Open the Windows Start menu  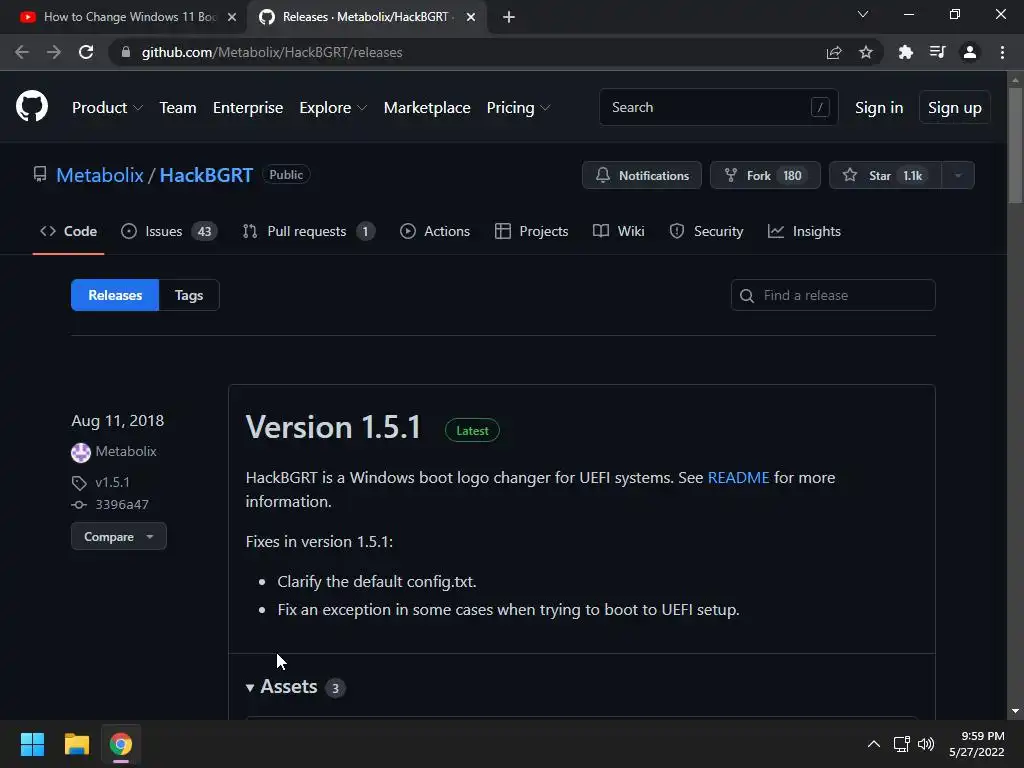[32, 744]
